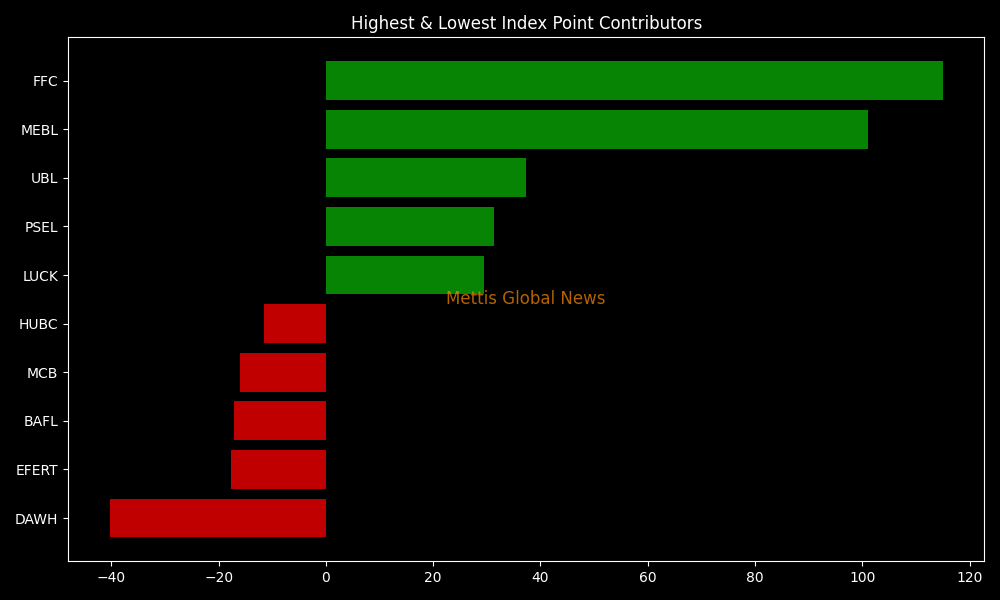Image resolution: width=1000 pixels, height=600 pixels.
Task: Select the red MCB bar
Action: click(x=283, y=372)
